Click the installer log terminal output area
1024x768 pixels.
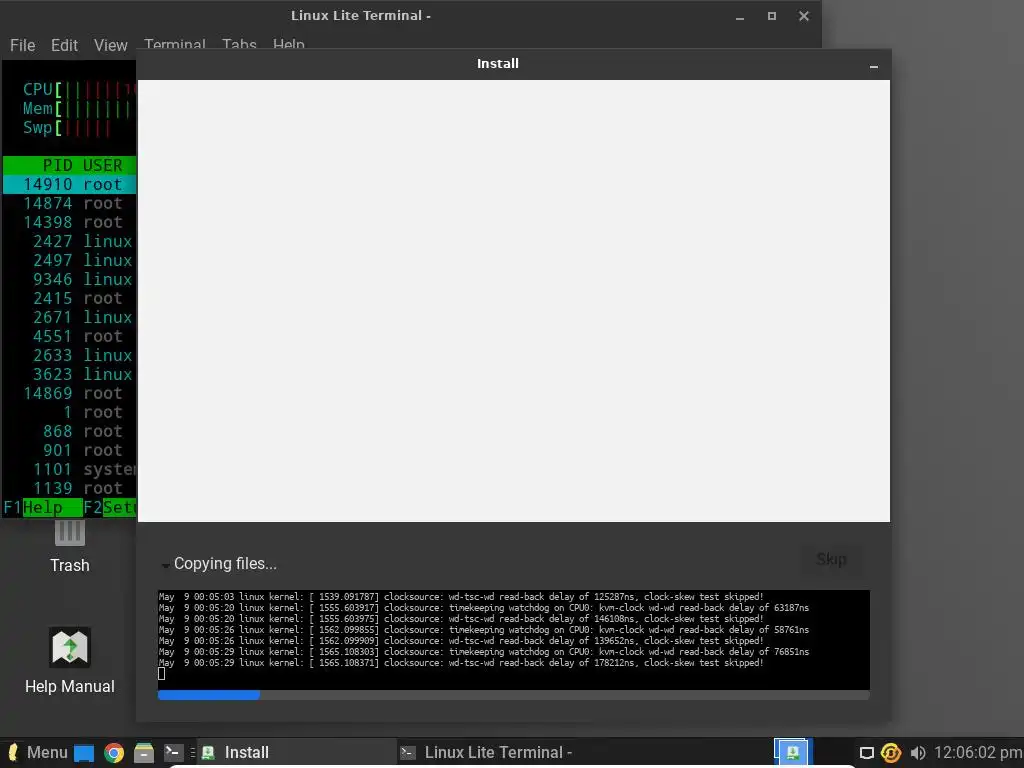click(513, 639)
